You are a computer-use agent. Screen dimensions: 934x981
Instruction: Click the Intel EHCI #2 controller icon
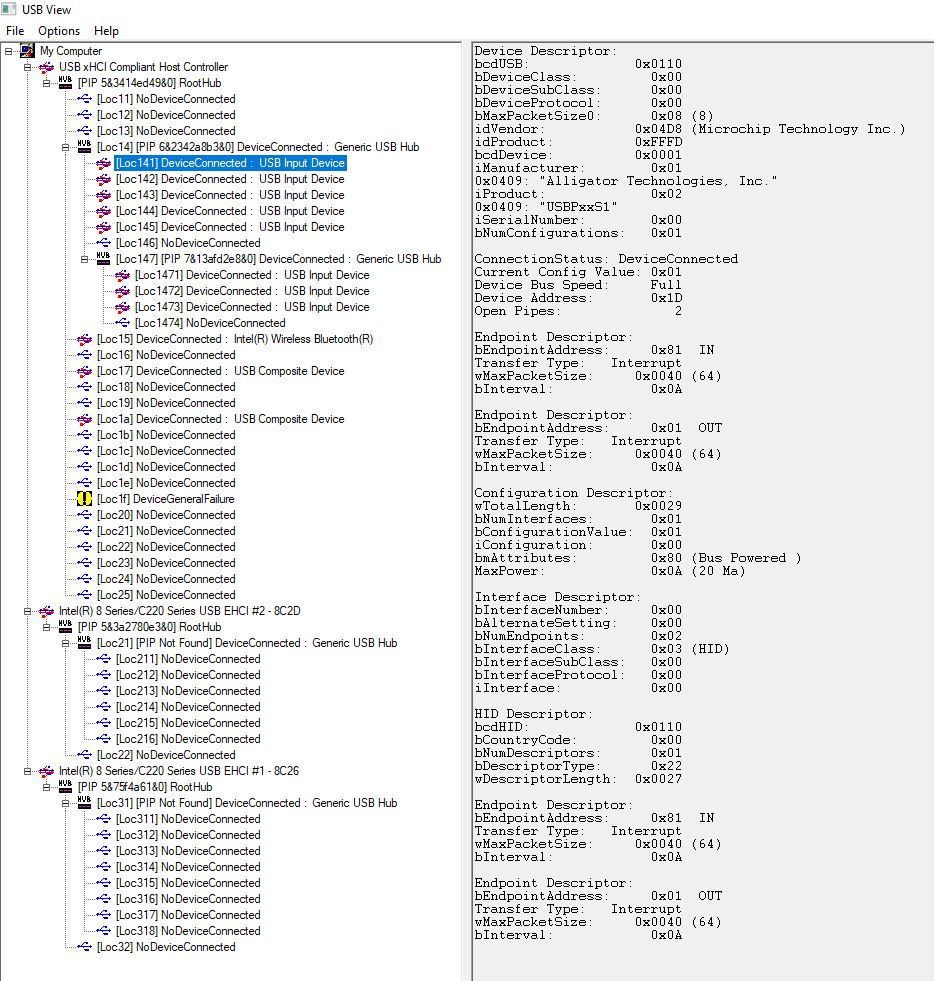[46, 611]
